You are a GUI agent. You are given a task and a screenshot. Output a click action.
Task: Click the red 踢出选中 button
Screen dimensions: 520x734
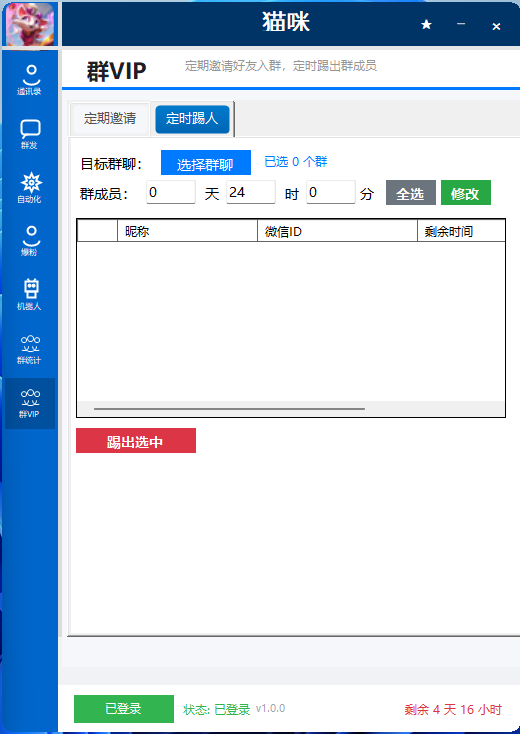(x=136, y=440)
